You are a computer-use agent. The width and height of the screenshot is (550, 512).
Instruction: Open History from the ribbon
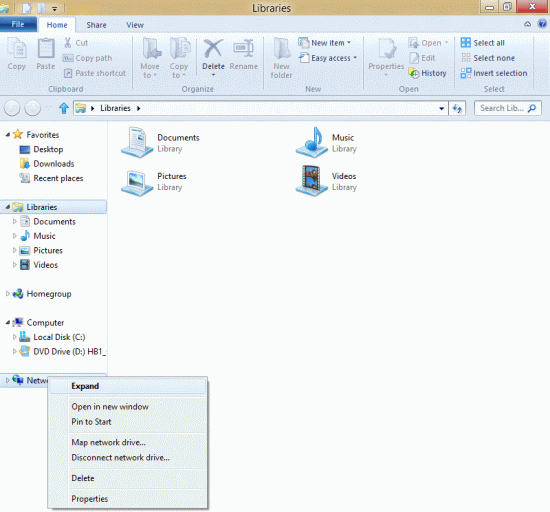[428, 73]
